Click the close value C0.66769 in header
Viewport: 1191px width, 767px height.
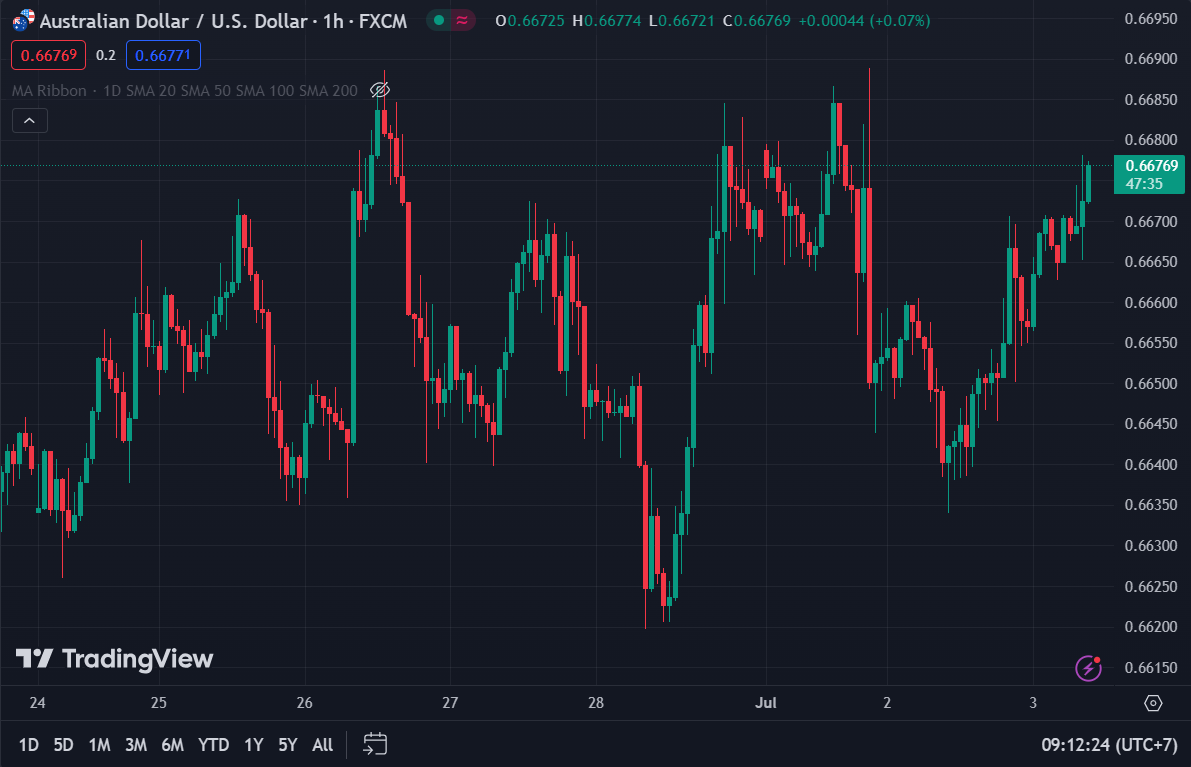click(757, 21)
